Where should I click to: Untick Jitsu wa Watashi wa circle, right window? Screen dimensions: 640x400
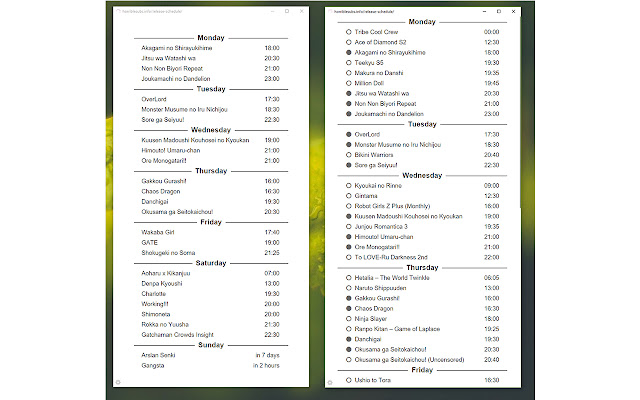(x=349, y=93)
